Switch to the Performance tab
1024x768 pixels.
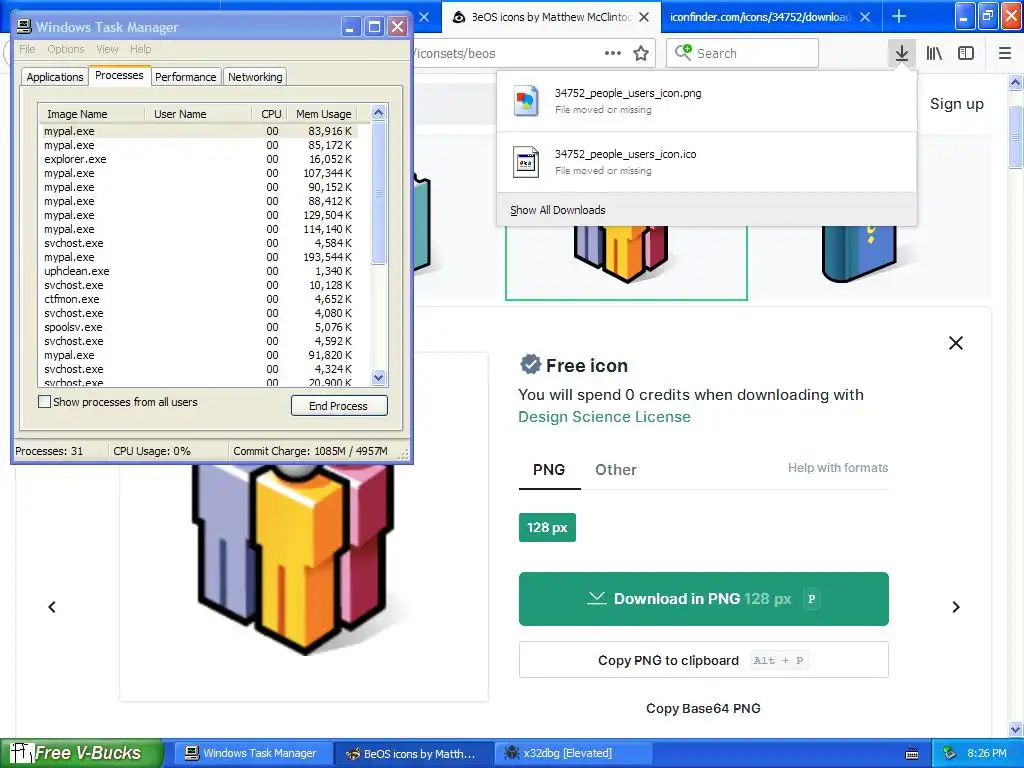pyautogui.click(x=185, y=77)
